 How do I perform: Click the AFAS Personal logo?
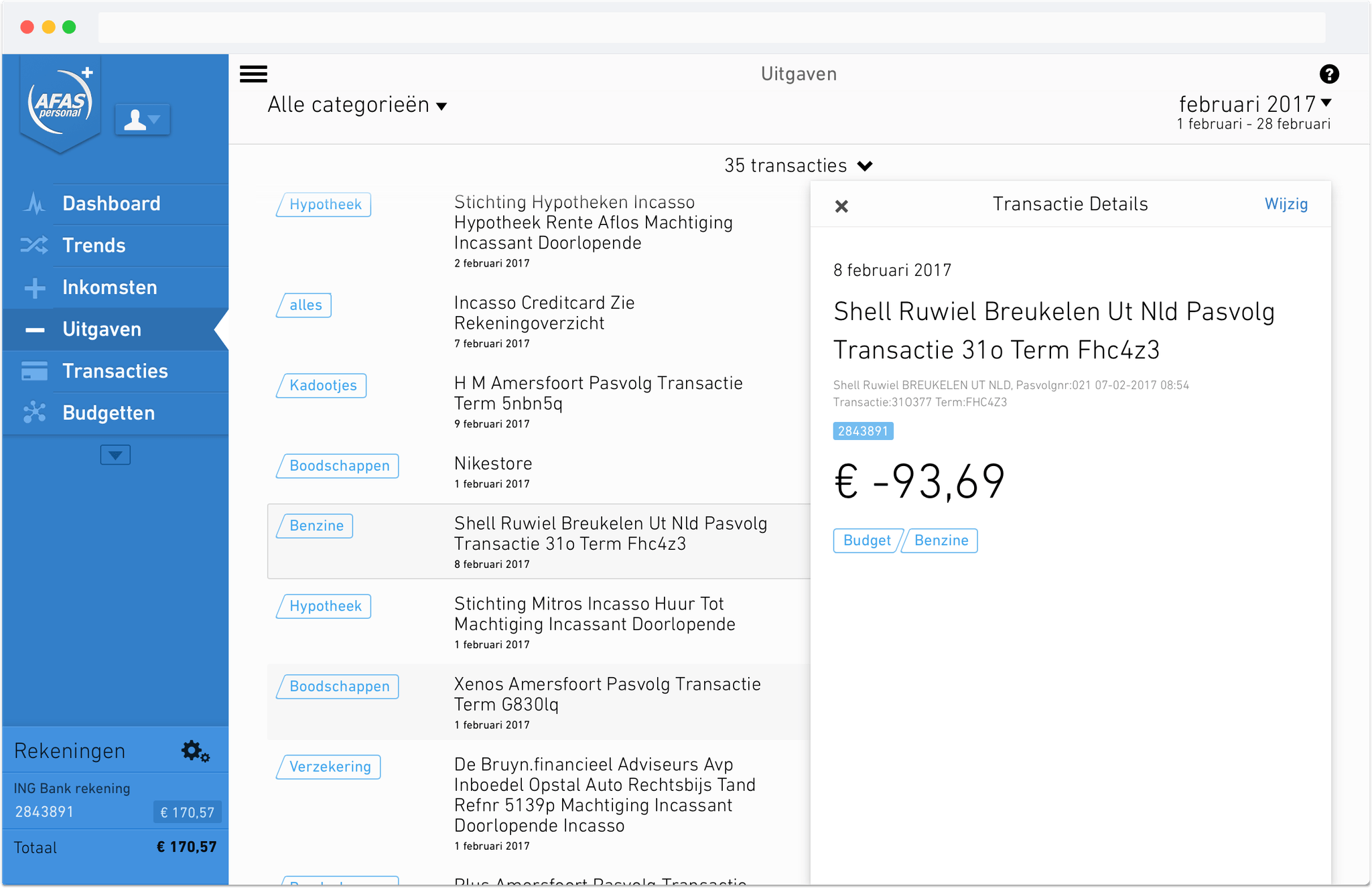click(x=61, y=102)
